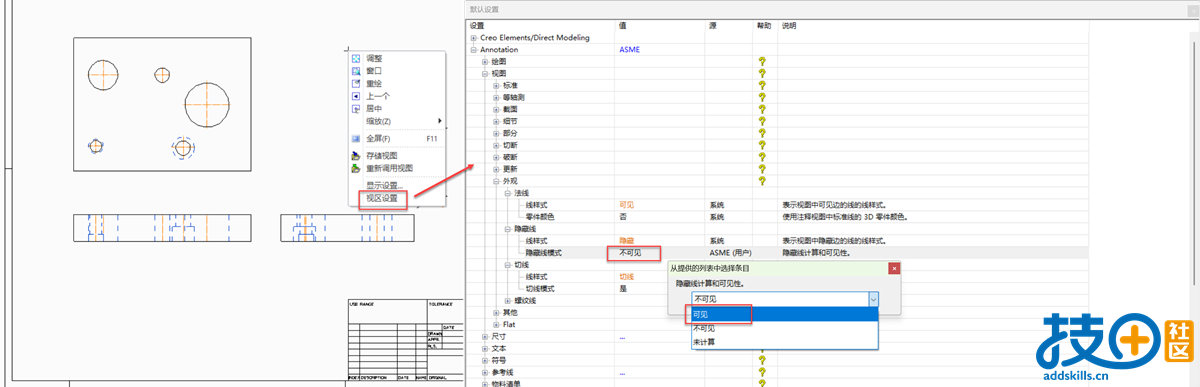Click the 存储视图 store view icon
Viewport: 1200px width, 387px height.
pos(355,156)
